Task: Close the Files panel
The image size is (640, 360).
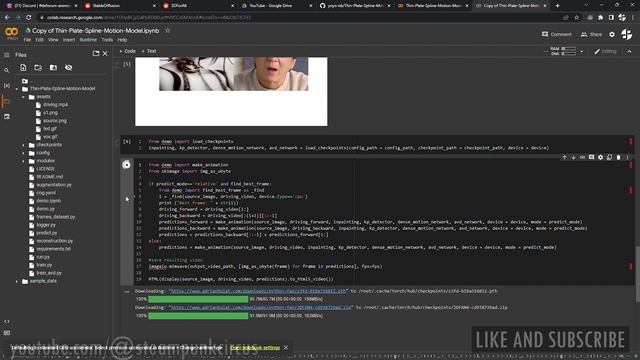Action: [105, 53]
